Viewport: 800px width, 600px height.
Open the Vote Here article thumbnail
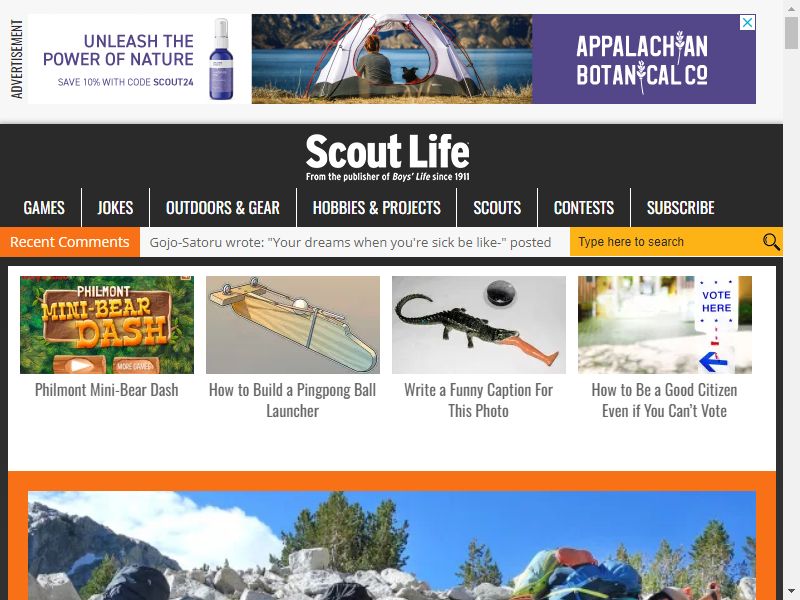coord(665,325)
